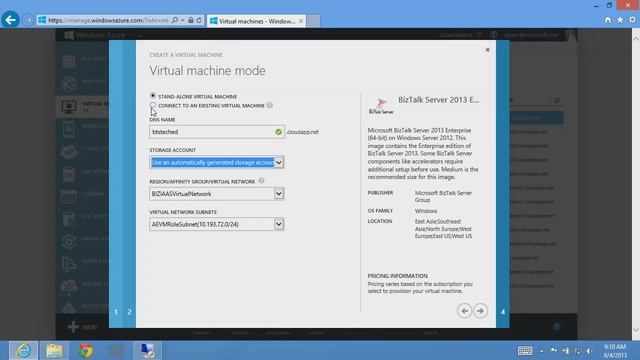Click the address bar URL
Screen dimensions: 640x360
point(108,20)
